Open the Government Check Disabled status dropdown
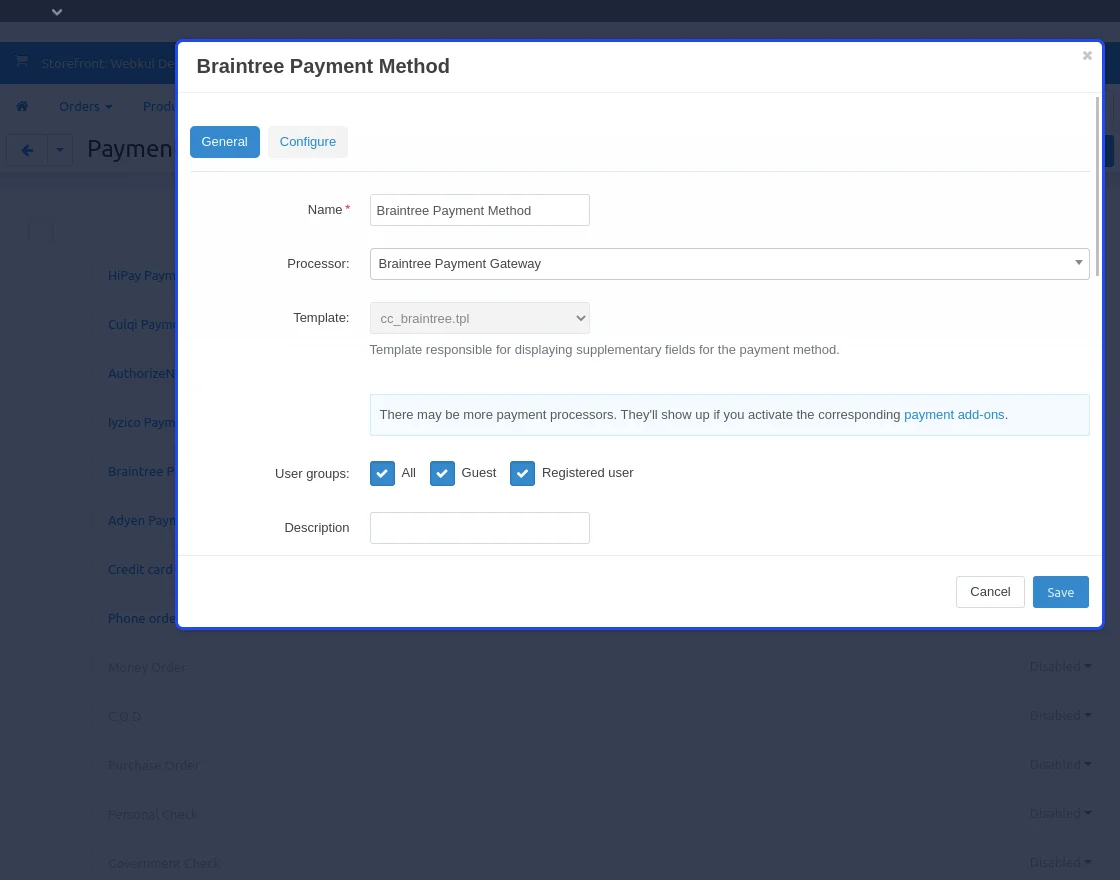 tap(1060, 863)
